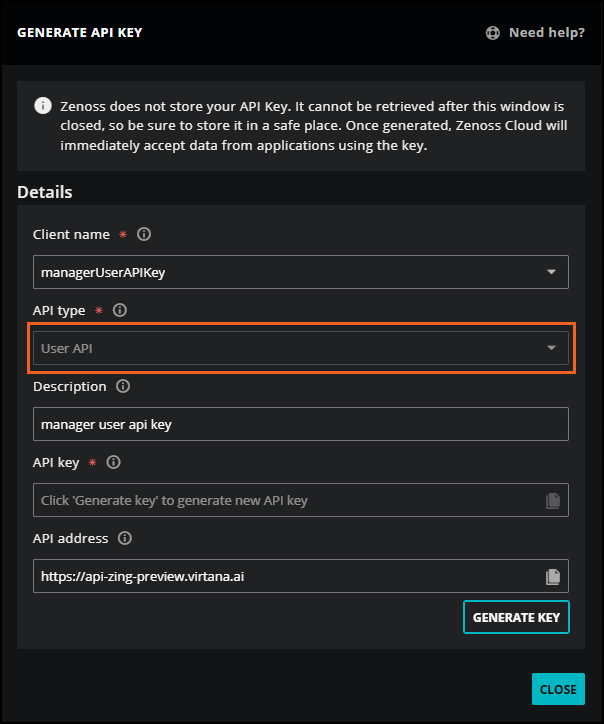Click the info icon beside API type
Screen dimensions: 604x724
pos(120,311)
